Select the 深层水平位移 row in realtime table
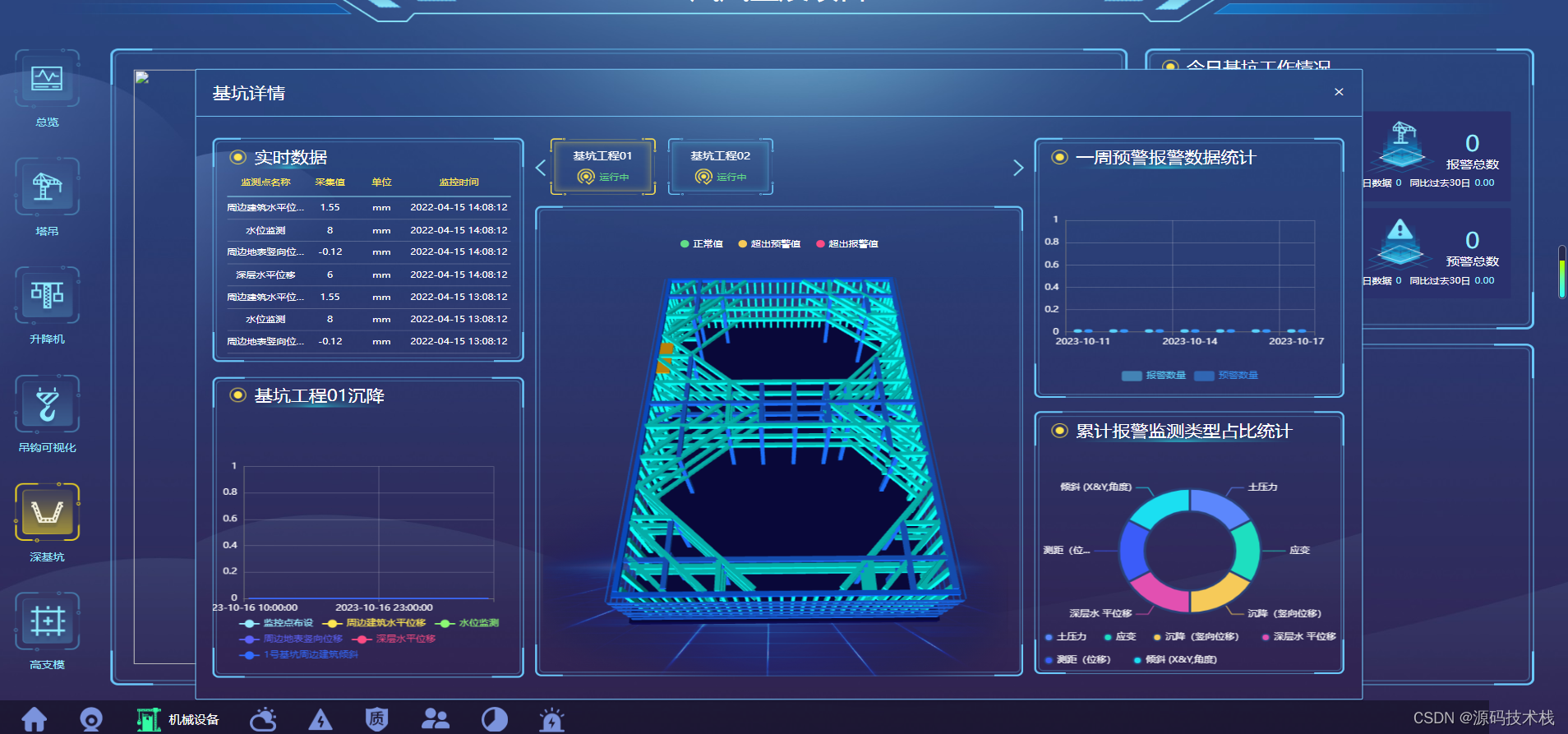Viewport: 1568px width, 734px height. (368, 275)
